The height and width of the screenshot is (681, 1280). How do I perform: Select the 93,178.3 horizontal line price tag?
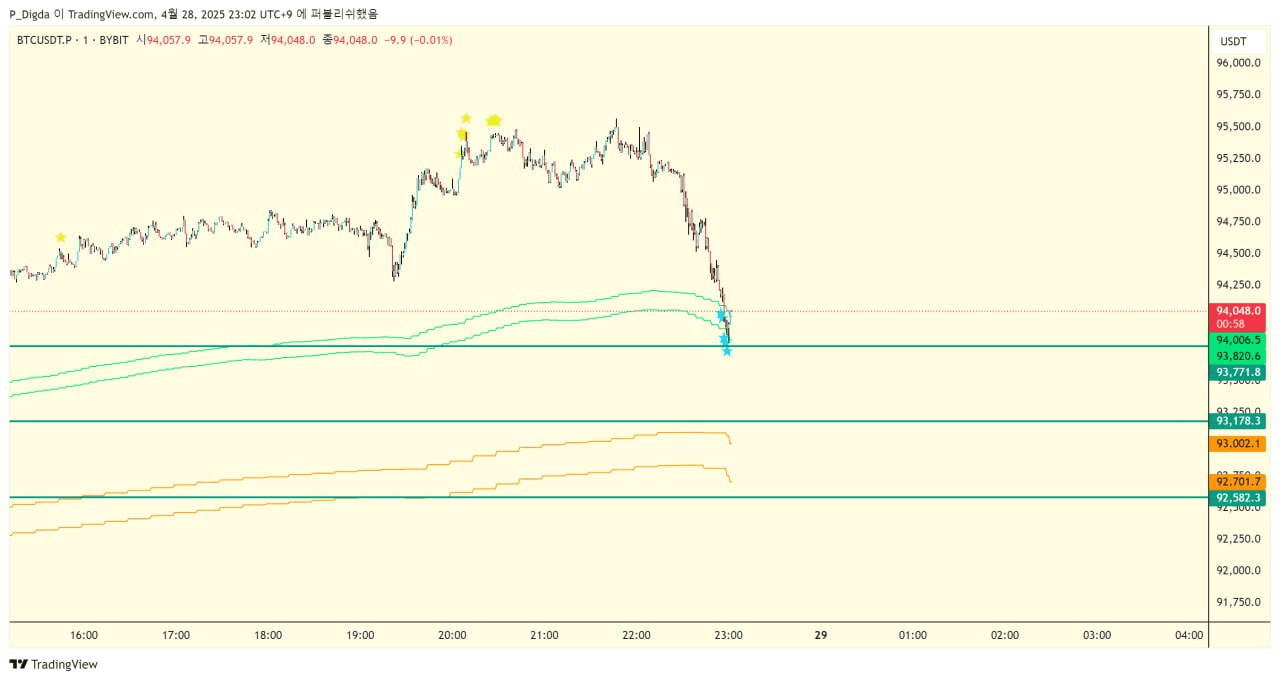tap(1237, 421)
